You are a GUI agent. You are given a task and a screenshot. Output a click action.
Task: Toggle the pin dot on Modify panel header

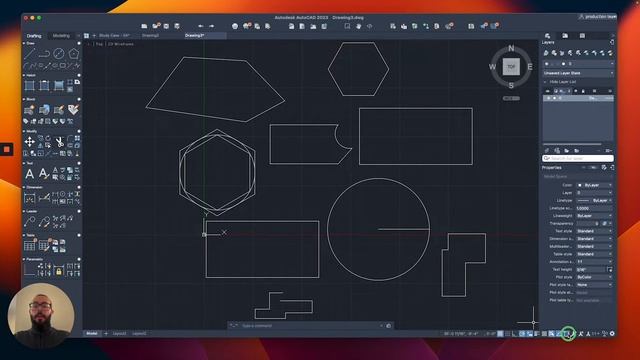coord(79,131)
